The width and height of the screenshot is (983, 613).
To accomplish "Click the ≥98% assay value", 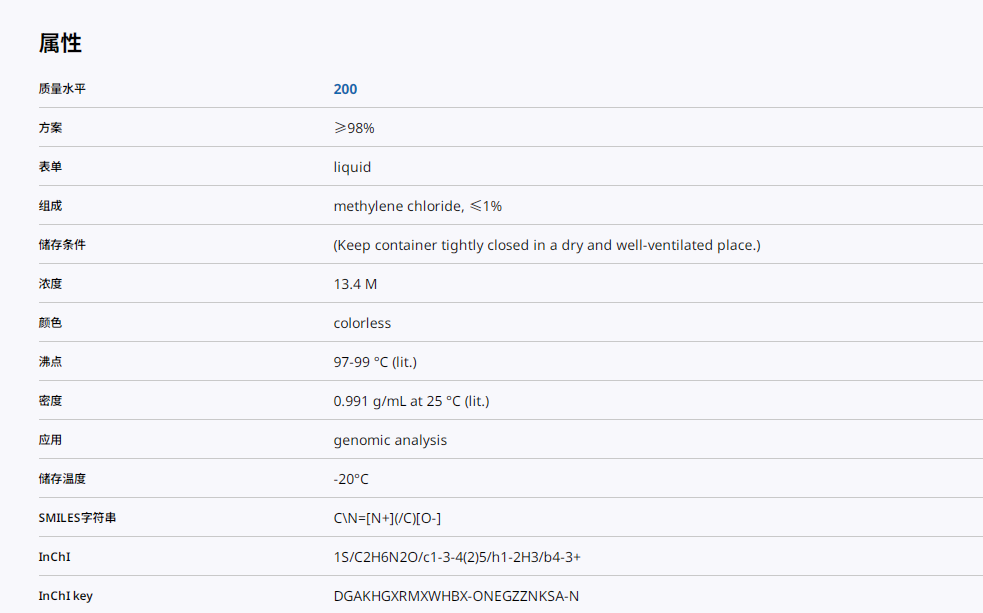I will [x=354, y=128].
